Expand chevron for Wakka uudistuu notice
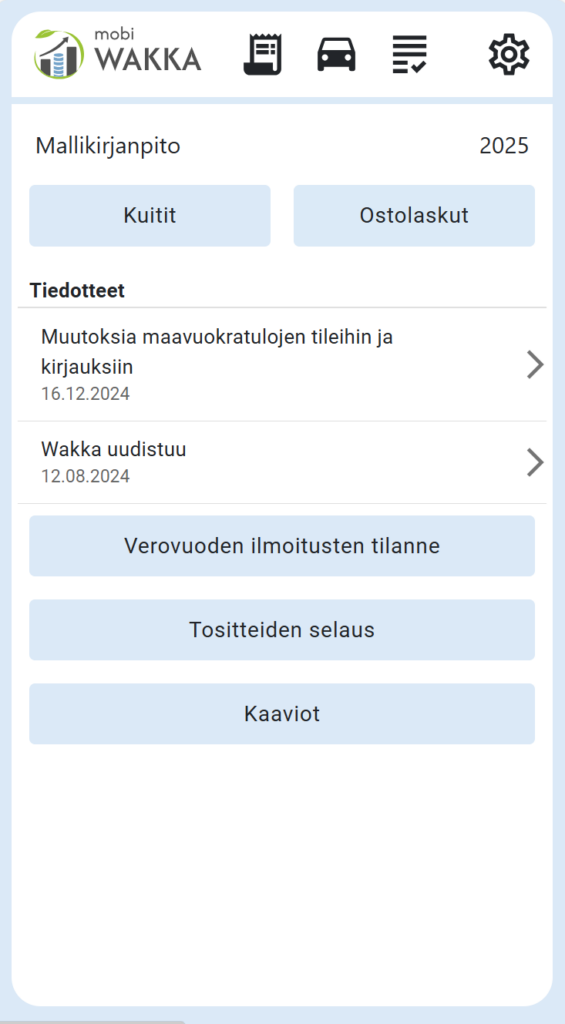565x1024 pixels. 535,462
